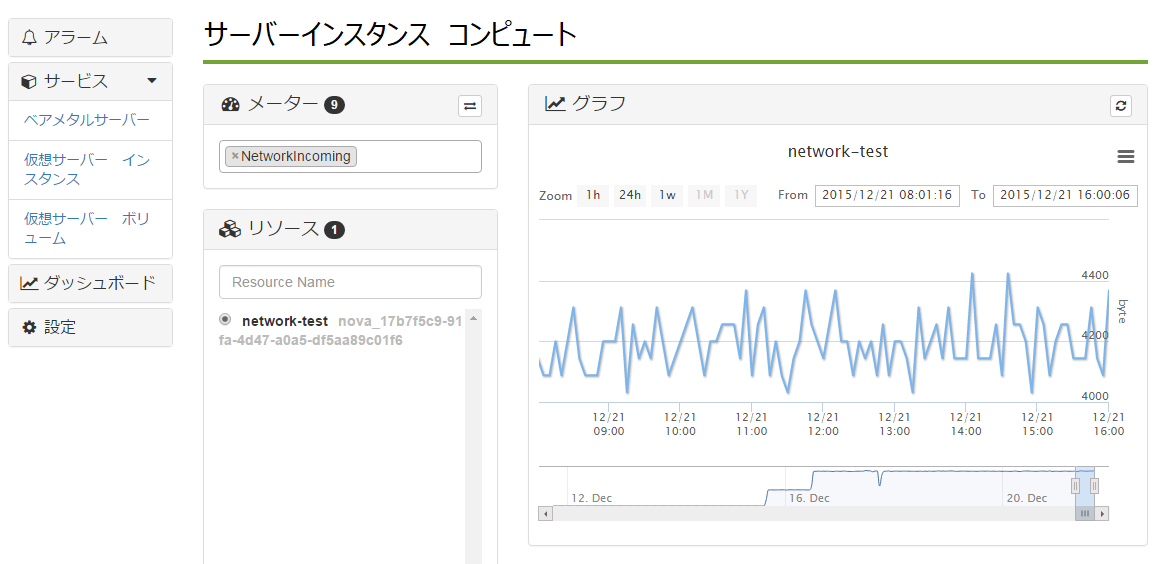This screenshot has width=1159, height=564.
Task: Open 設定 settings
Action: tap(90, 327)
